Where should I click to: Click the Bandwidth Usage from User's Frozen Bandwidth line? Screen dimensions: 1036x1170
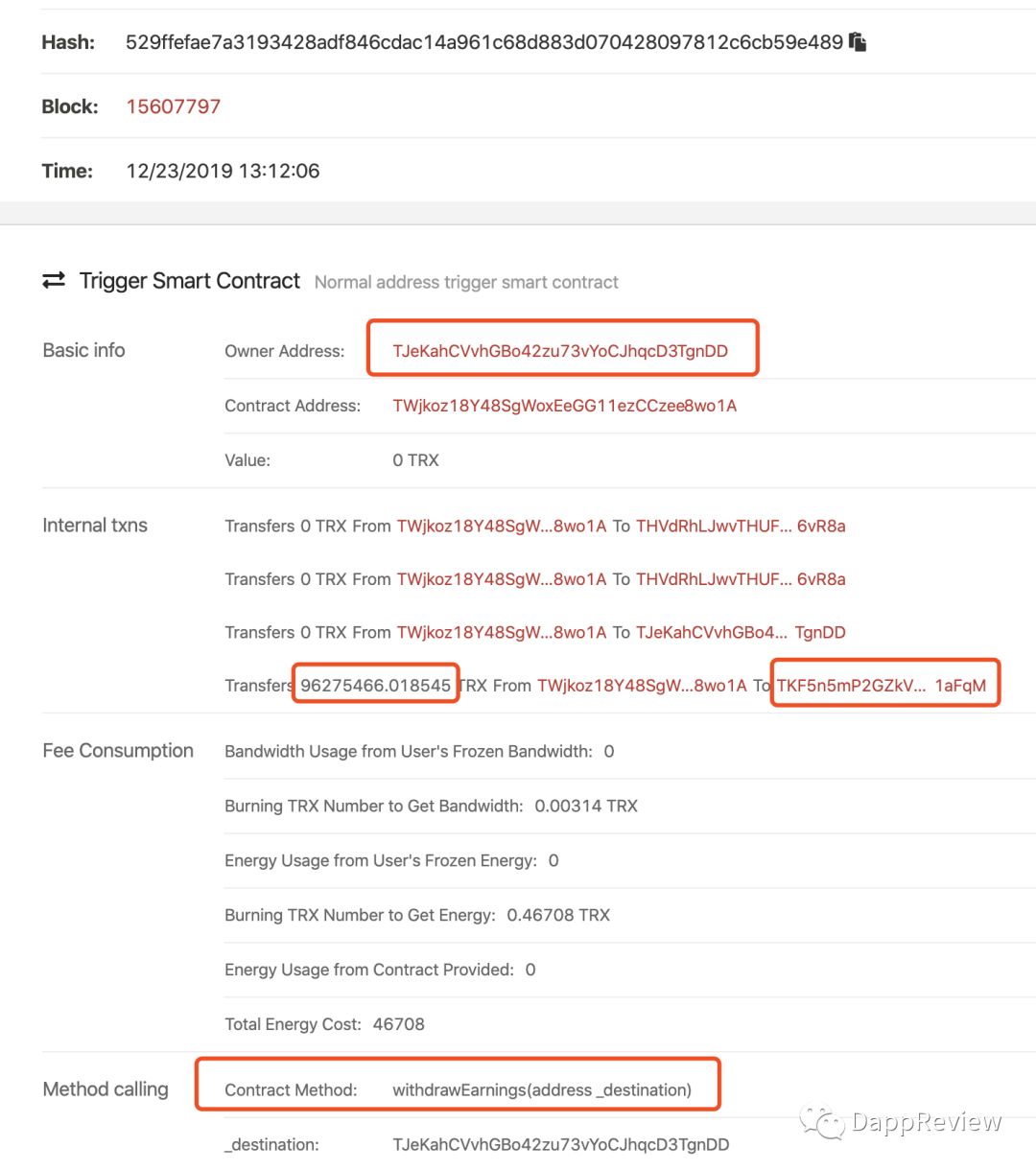click(419, 752)
